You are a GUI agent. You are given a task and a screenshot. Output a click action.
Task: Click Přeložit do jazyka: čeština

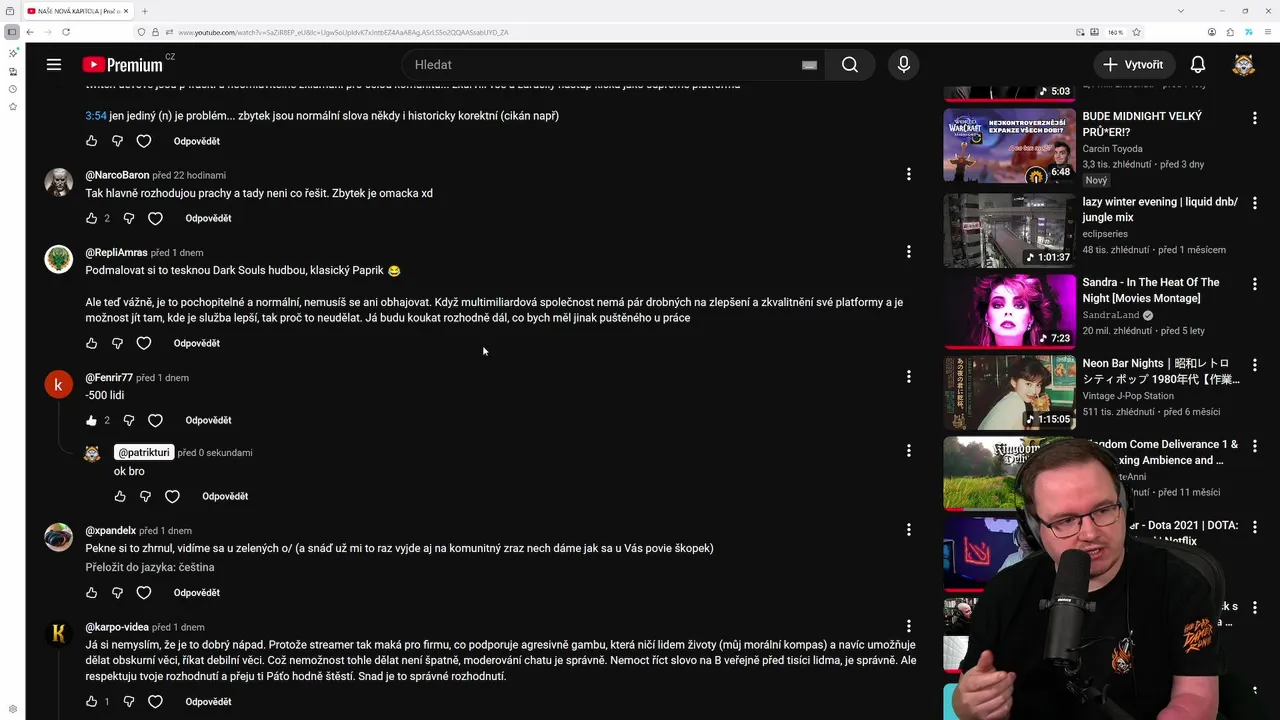coord(150,567)
